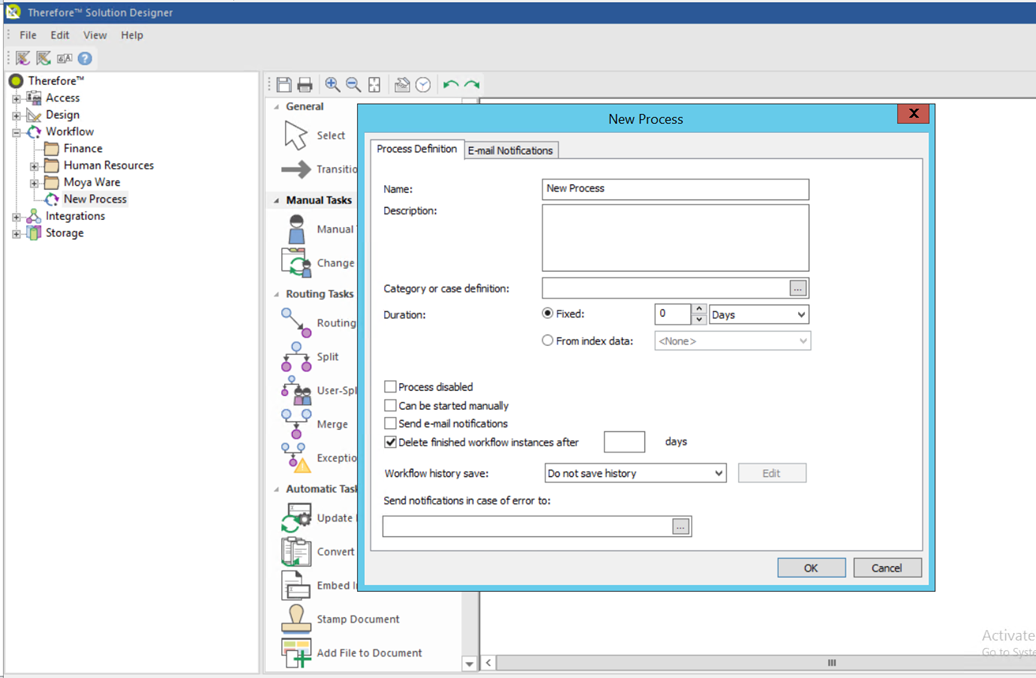Click the Zoom Out magnifier icon
This screenshot has height=678, width=1036.
pyautogui.click(x=353, y=85)
